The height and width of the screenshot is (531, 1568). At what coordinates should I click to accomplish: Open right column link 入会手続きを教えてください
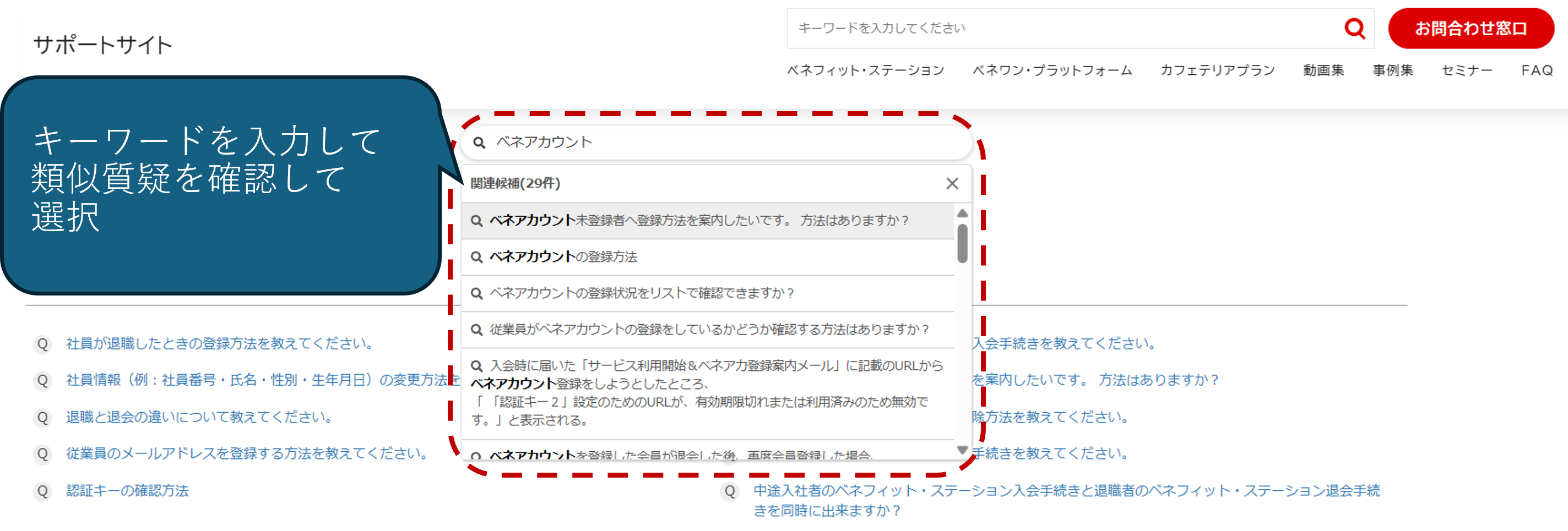point(1064,344)
